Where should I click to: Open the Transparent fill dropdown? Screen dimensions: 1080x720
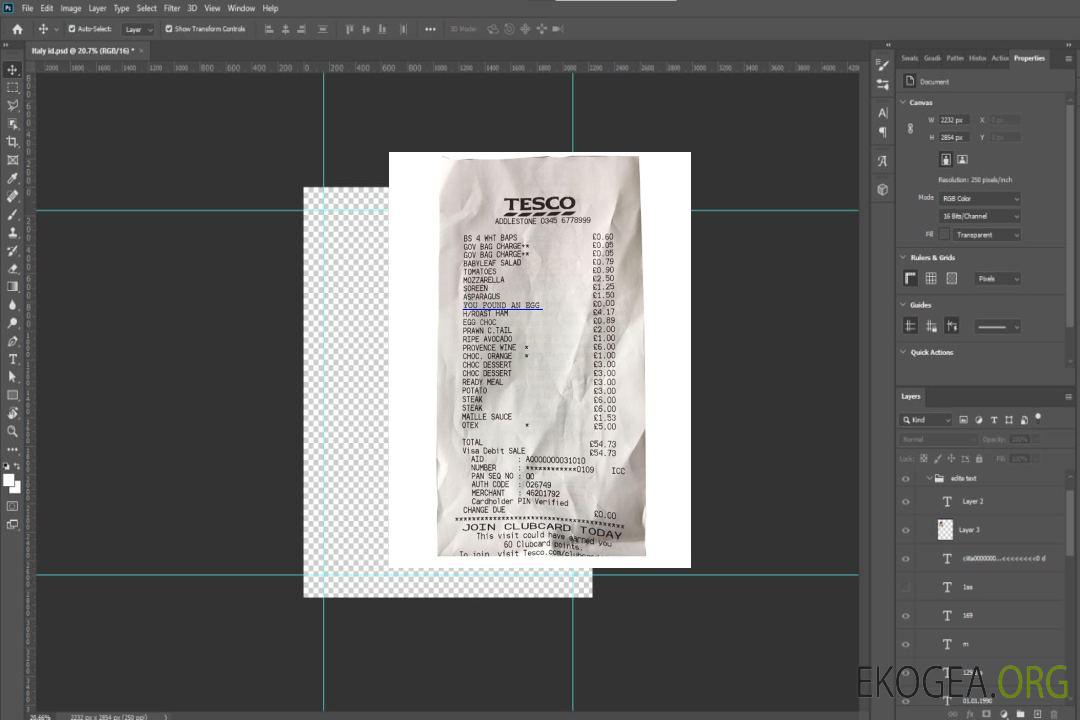[x=986, y=235]
